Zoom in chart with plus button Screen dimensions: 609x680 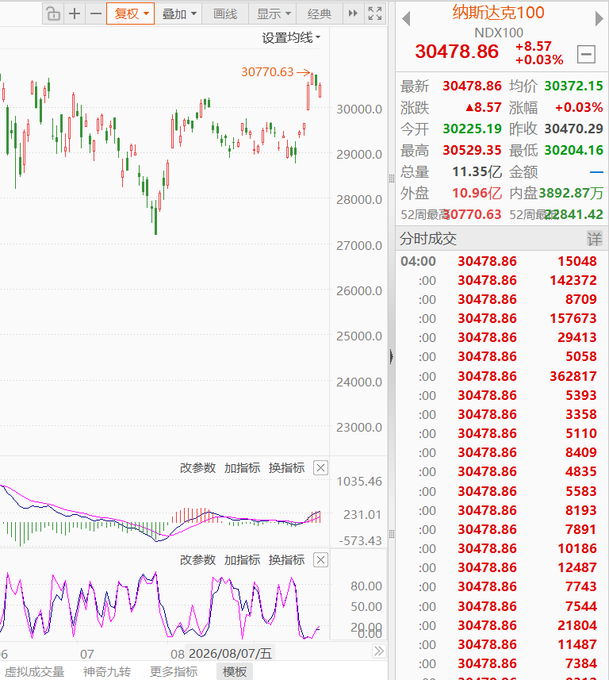pyautogui.click(x=75, y=14)
